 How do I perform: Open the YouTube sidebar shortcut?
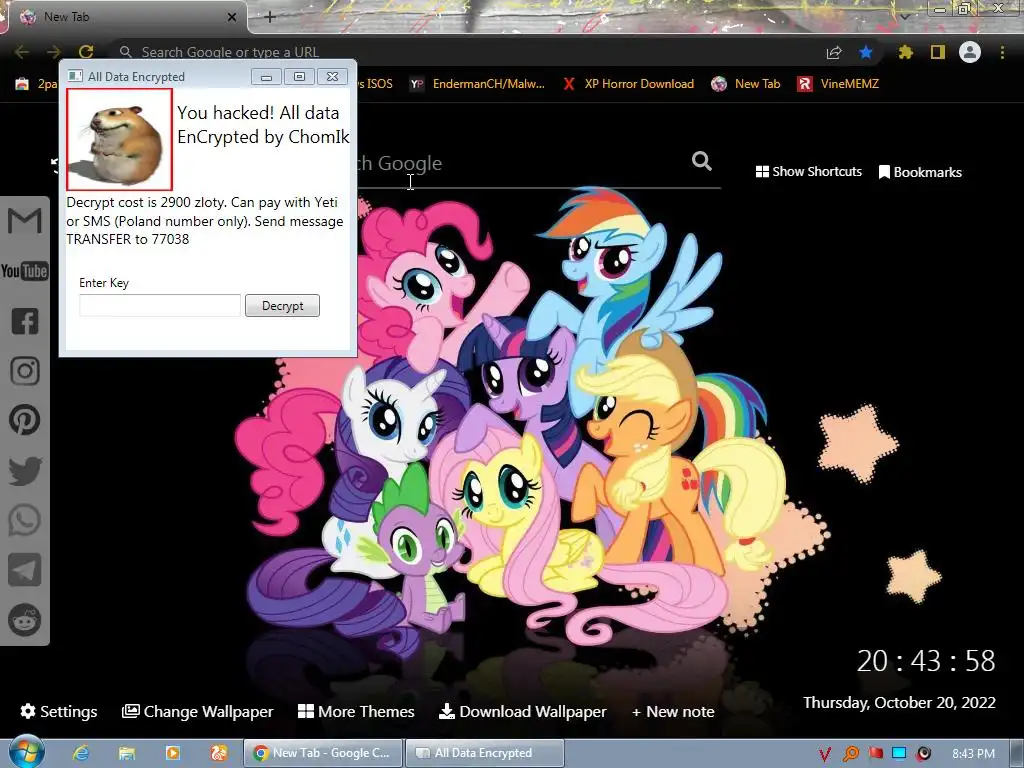coord(25,270)
